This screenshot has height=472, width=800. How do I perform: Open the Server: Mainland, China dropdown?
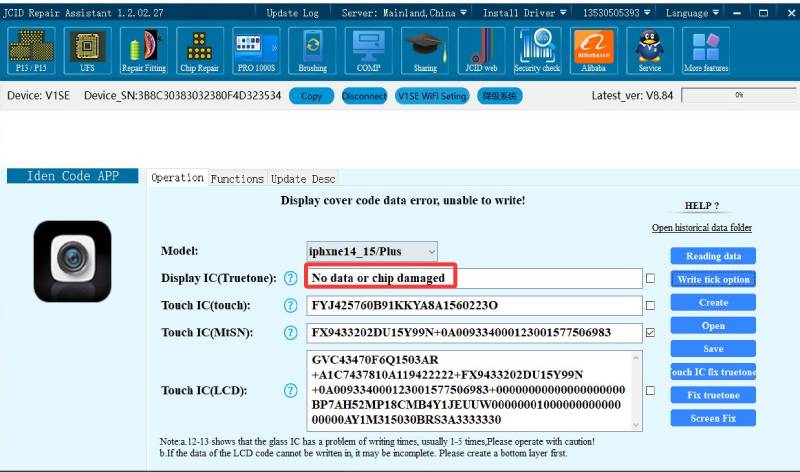coord(404,13)
